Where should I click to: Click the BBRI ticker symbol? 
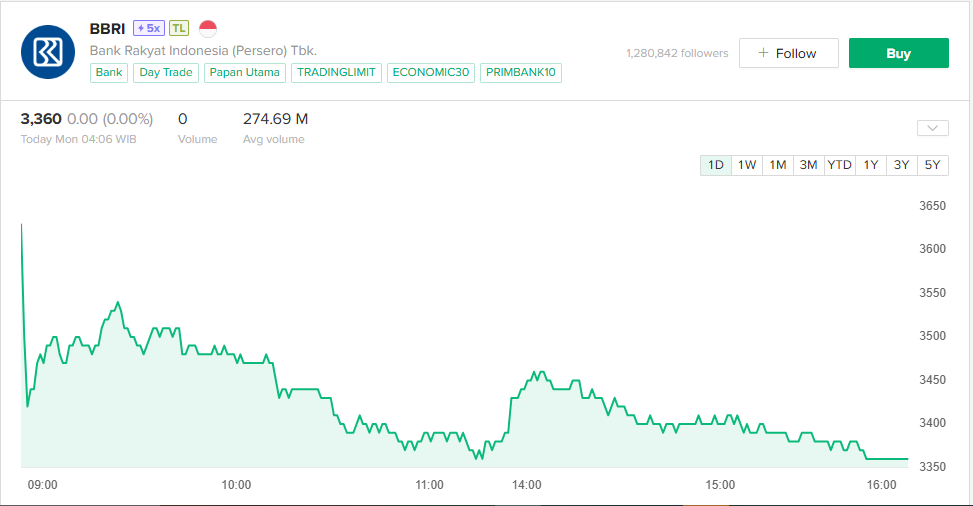pos(107,29)
